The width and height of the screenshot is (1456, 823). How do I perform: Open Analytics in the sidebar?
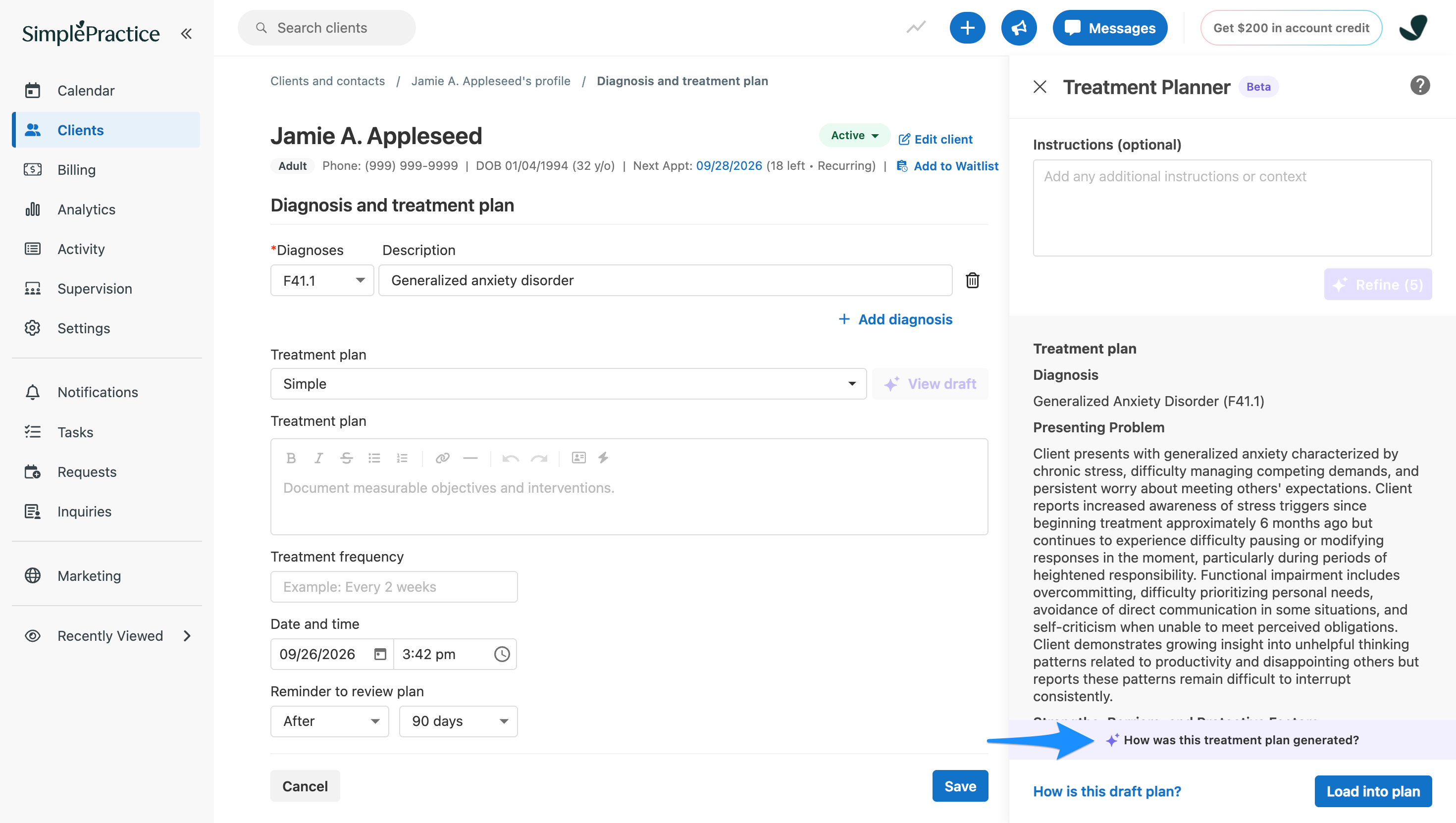tap(106, 209)
